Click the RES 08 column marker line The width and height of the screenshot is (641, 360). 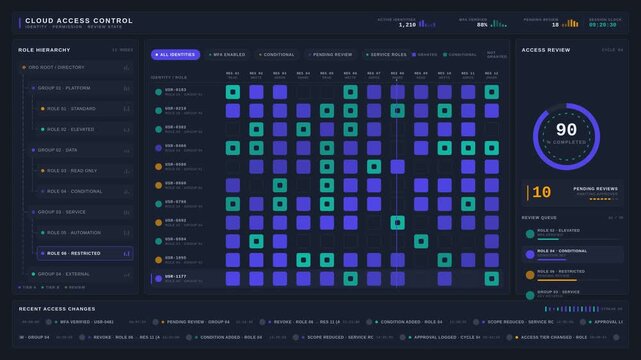(397, 183)
